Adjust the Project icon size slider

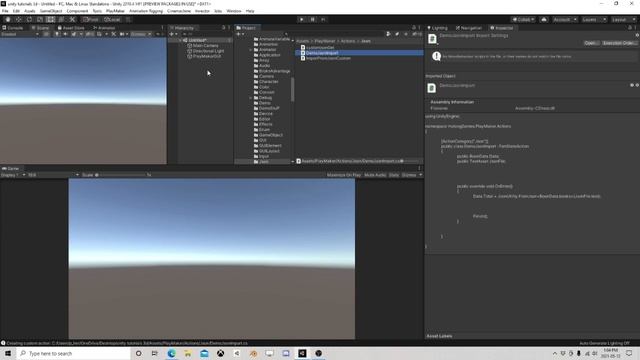[x=402, y=161]
